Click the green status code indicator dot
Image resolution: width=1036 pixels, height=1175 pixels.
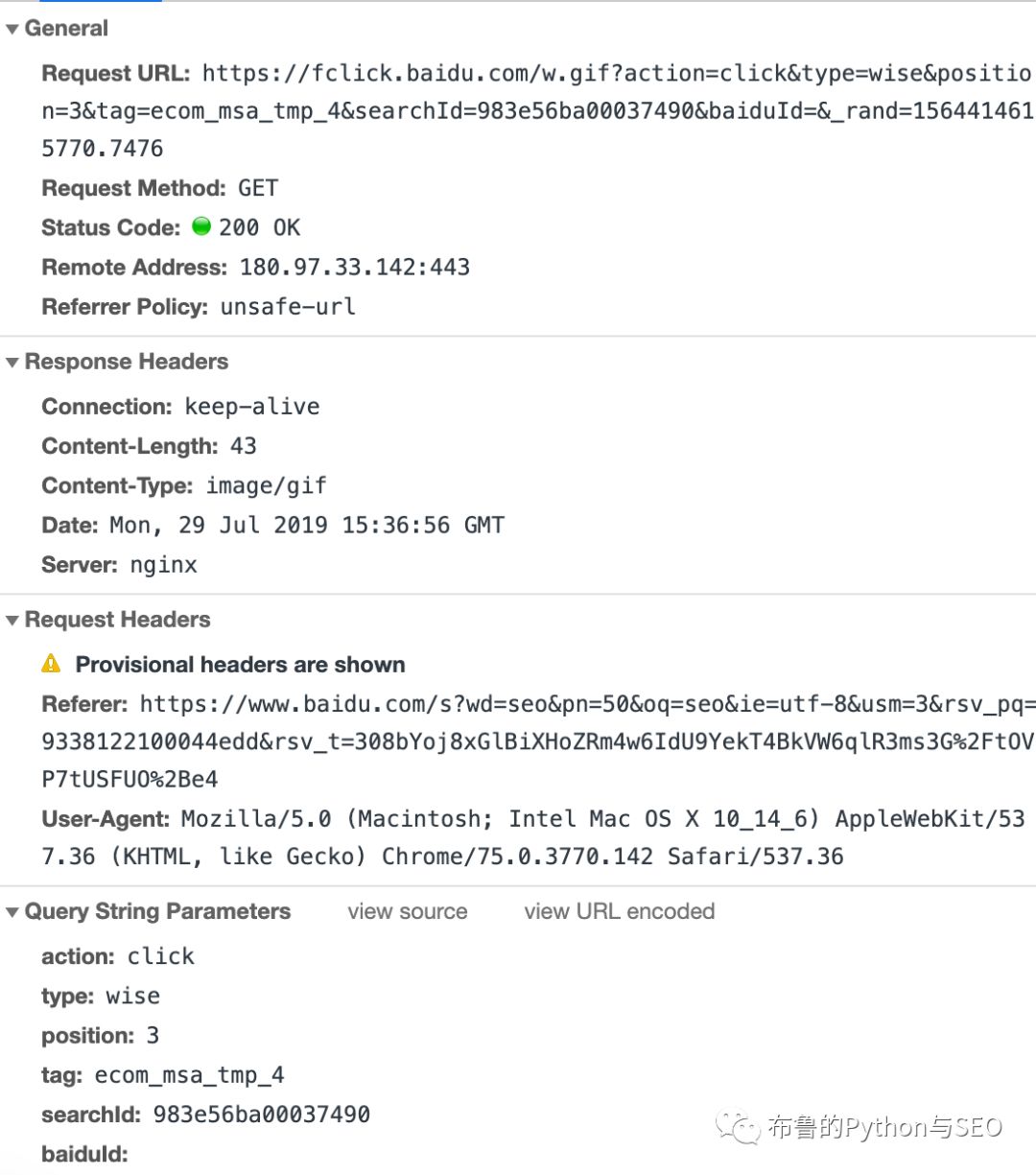click(x=201, y=226)
